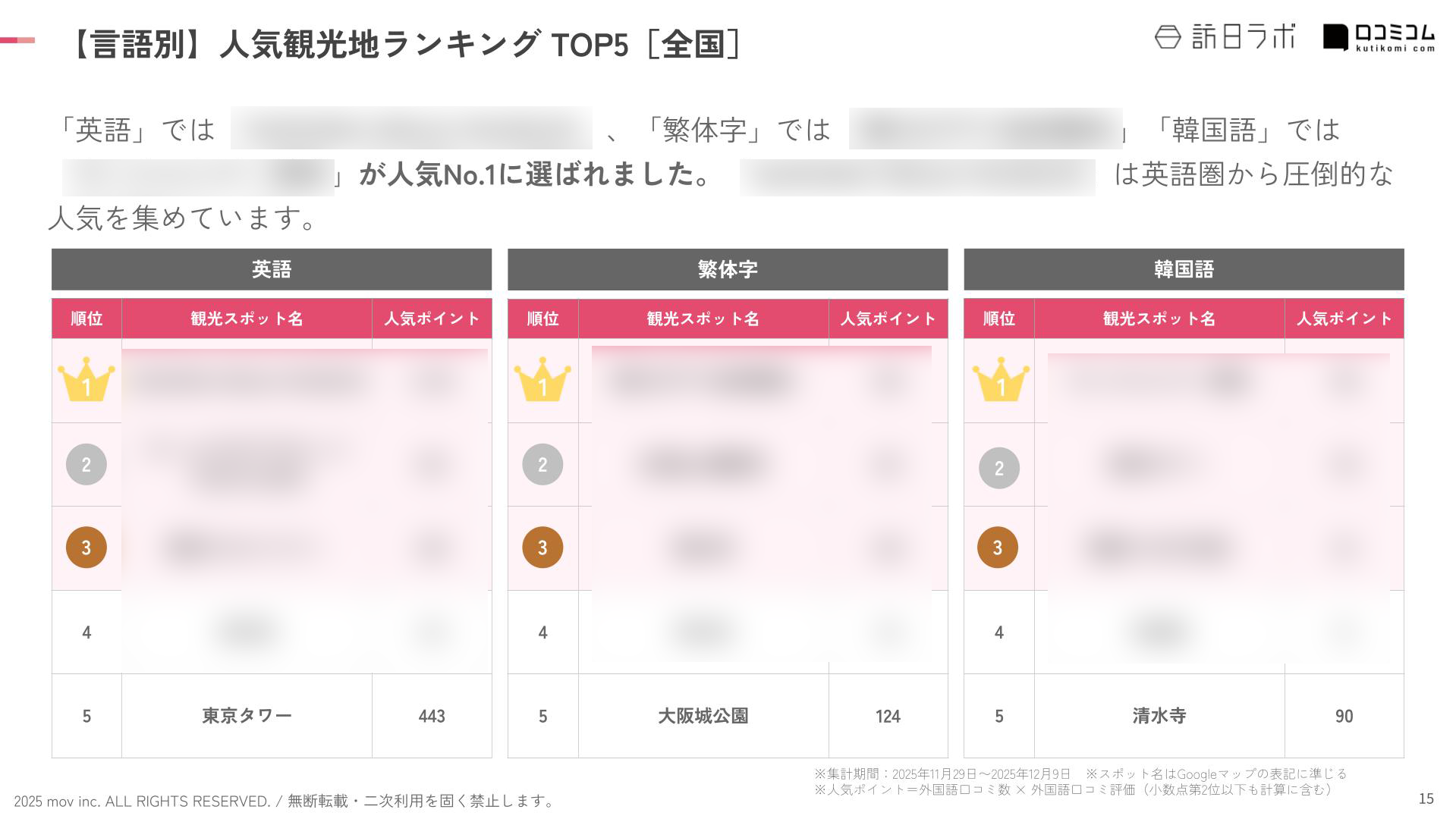The image size is (1456, 819).
Task: Click the 訪日ラボ logo
Action: point(1225,36)
